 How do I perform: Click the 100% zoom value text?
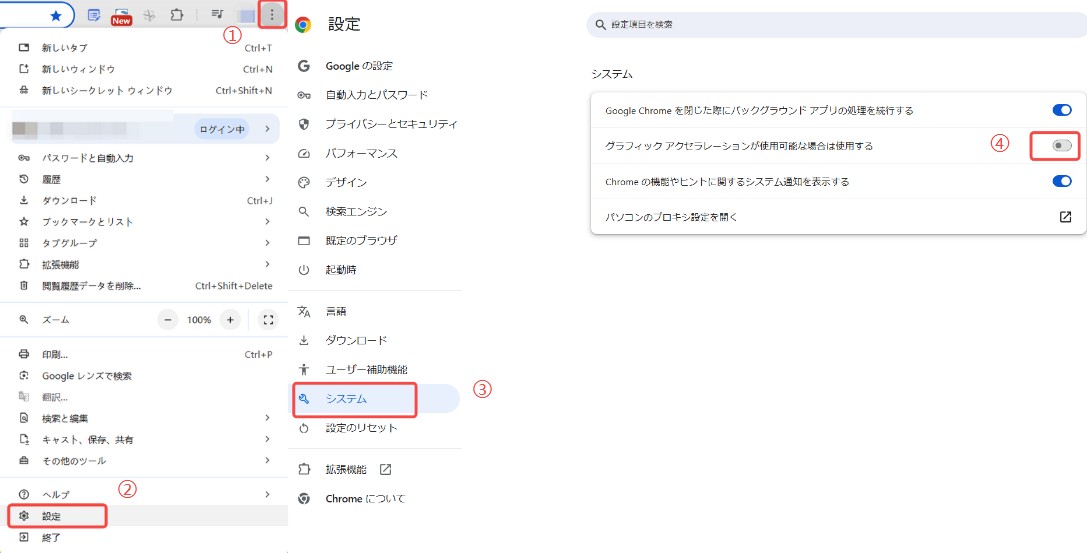199,320
